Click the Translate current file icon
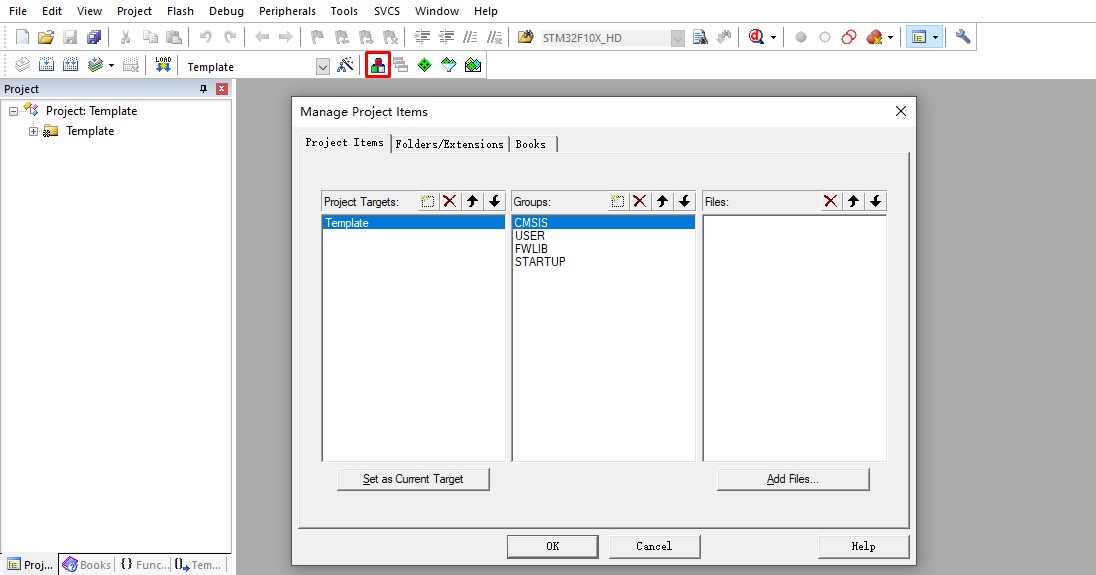Viewport: 1096px width, 575px height. [x=22, y=65]
